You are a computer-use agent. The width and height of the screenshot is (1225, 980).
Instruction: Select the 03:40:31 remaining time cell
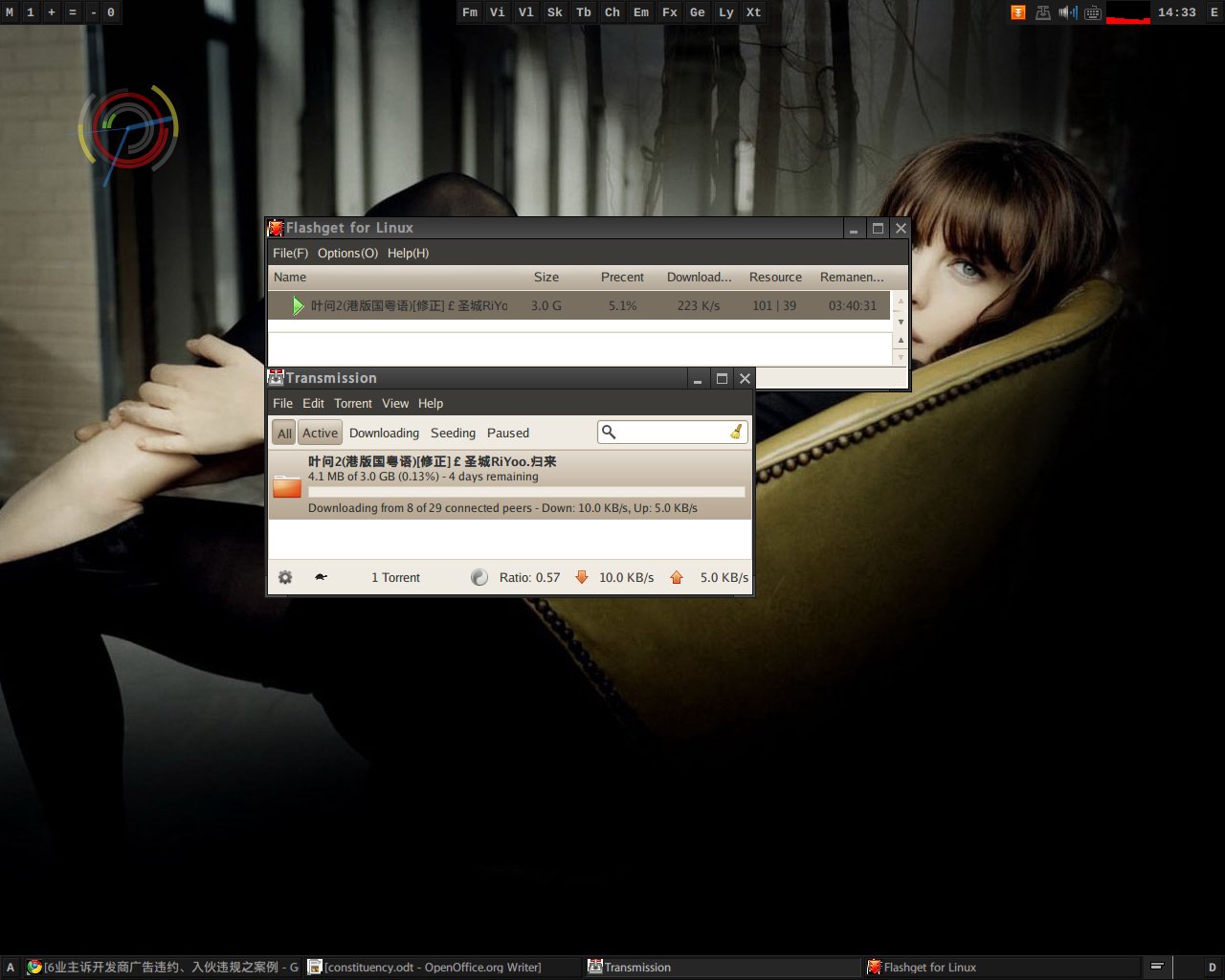[852, 305]
